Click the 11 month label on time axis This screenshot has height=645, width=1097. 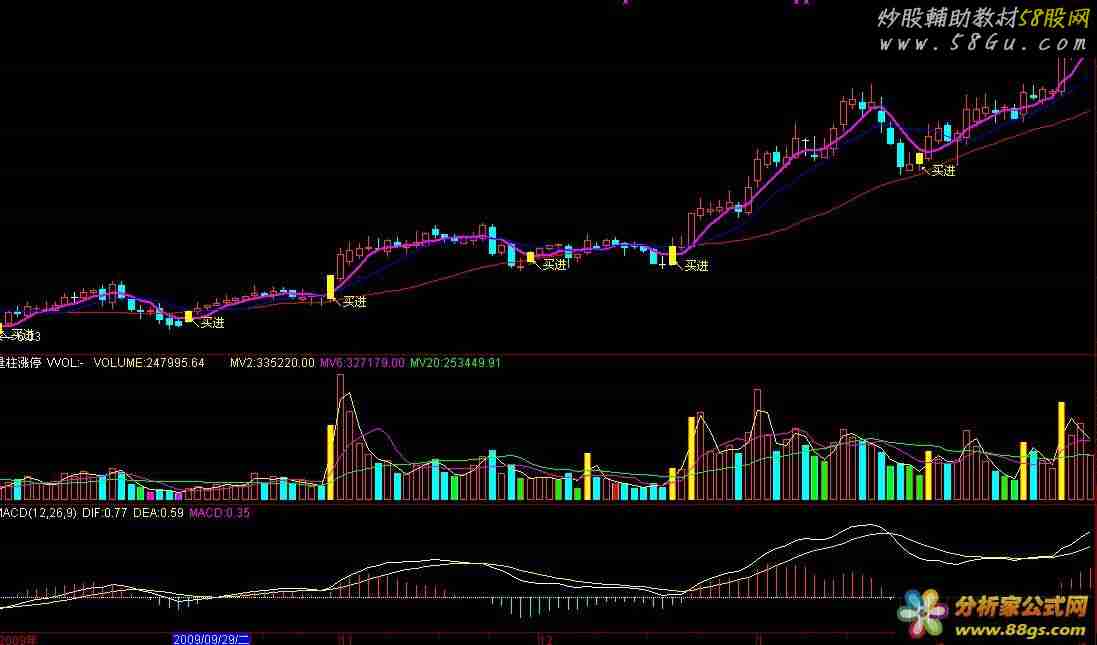click(x=344, y=639)
